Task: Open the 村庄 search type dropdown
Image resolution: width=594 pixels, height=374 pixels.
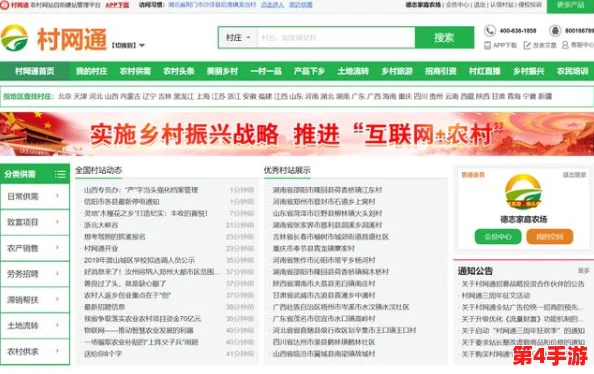Action: [x=238, y=38]
